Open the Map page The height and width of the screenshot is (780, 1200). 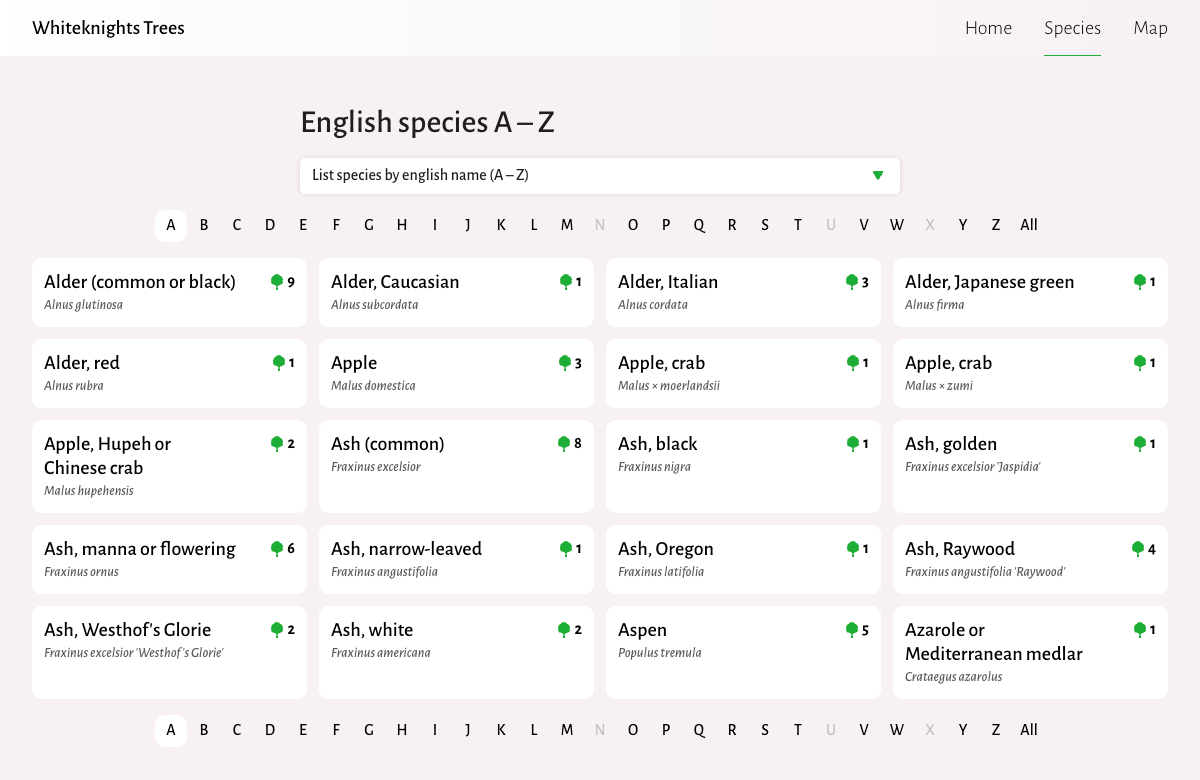1150,28
